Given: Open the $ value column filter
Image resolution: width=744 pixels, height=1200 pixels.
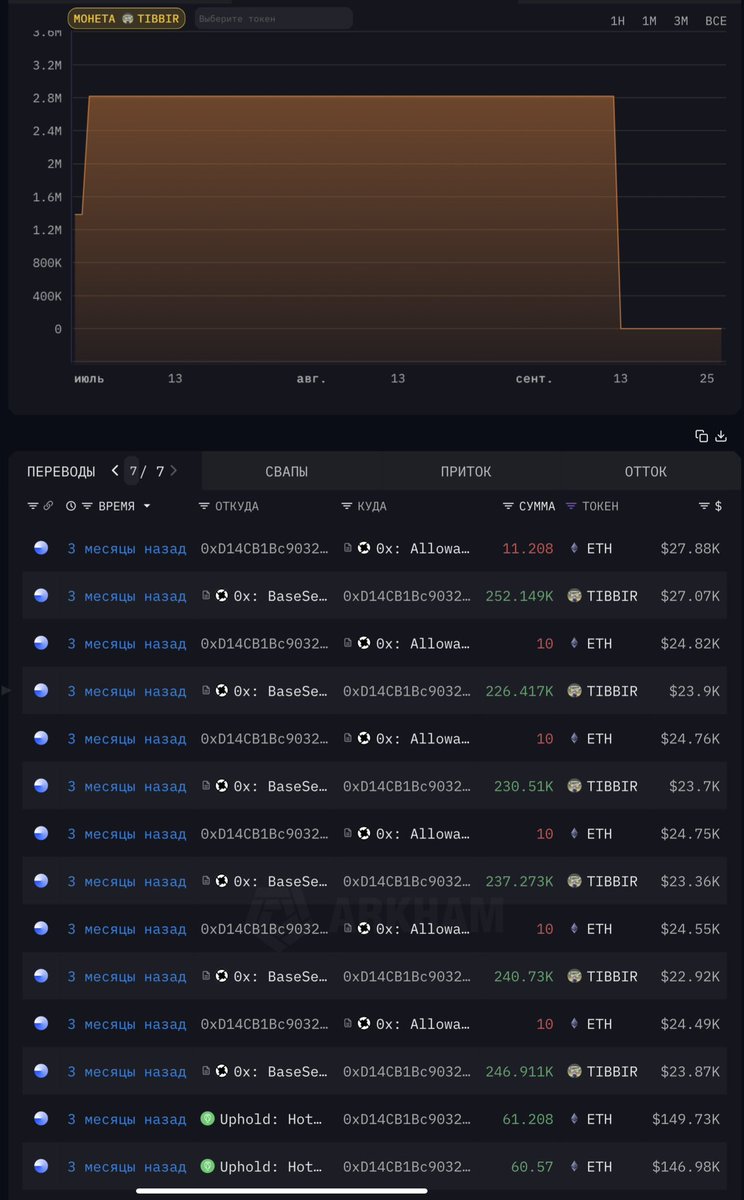Looking at the screenshot, I should [704, 506].
